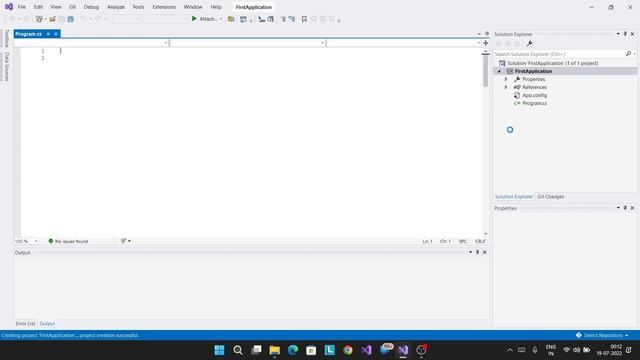Click the Search Solution Explorer field
The image size is (640, 360).
tap(559, 54)
